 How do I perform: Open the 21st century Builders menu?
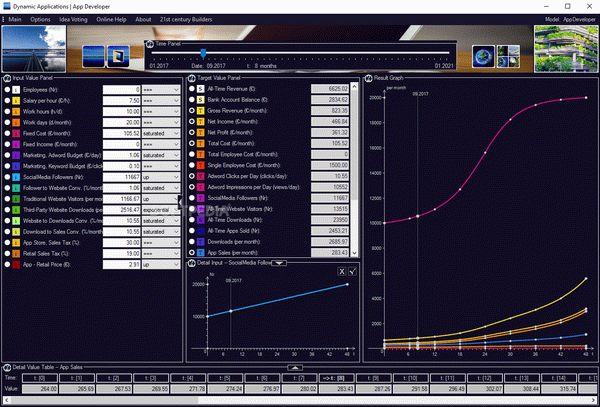click(x=186, y=20)
